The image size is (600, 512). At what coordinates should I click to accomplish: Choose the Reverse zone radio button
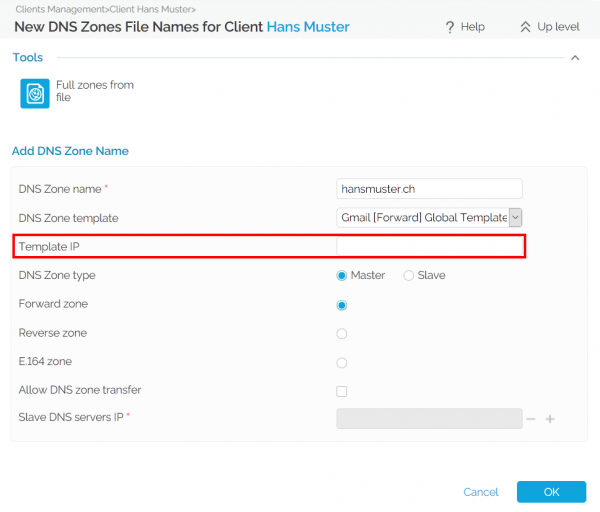pyautogui.click(x=342, y=333)
